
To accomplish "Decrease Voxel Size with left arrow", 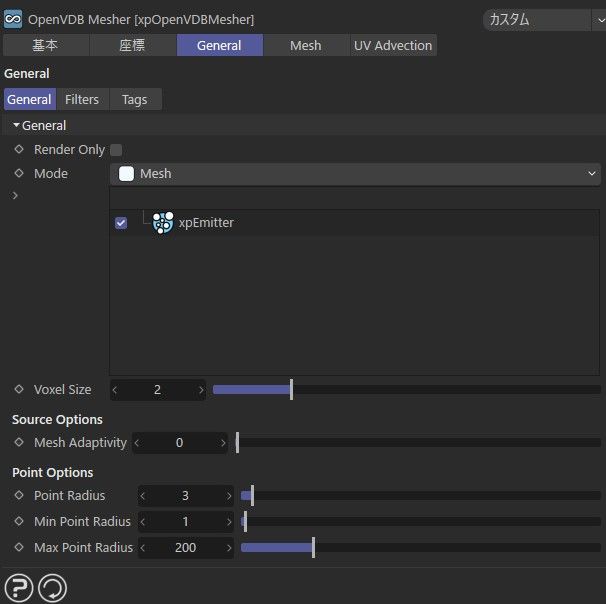I will [x=115, y=390].
